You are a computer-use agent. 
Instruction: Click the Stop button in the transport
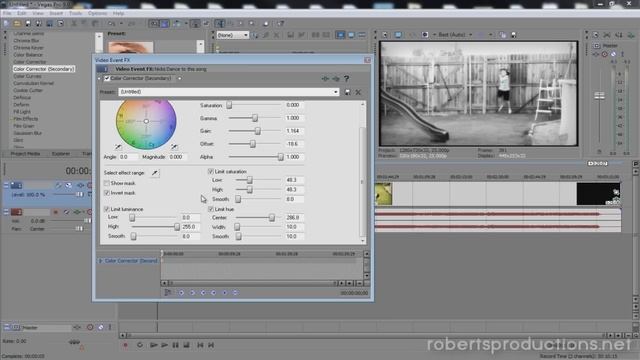pos(187,345)
